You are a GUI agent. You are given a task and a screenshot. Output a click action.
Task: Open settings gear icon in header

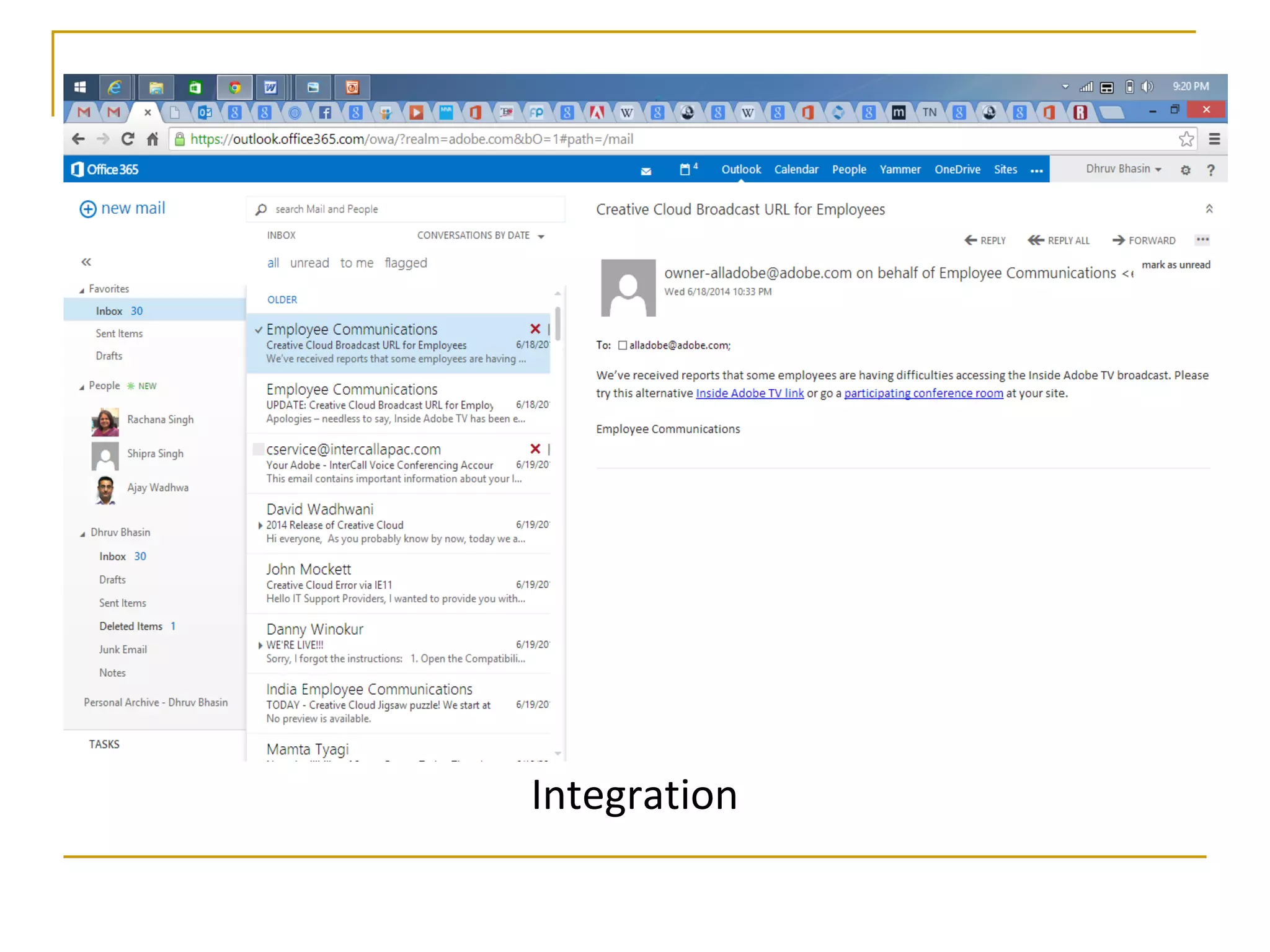pos(1185,170)
